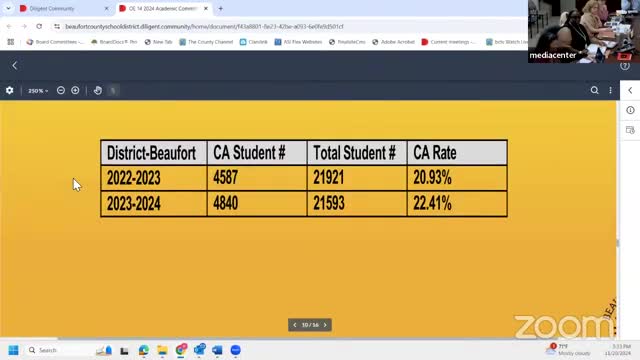Expand the tab search dropdown arrow
The height and width of the screenshot is (360, 640).
pos(8,8)
